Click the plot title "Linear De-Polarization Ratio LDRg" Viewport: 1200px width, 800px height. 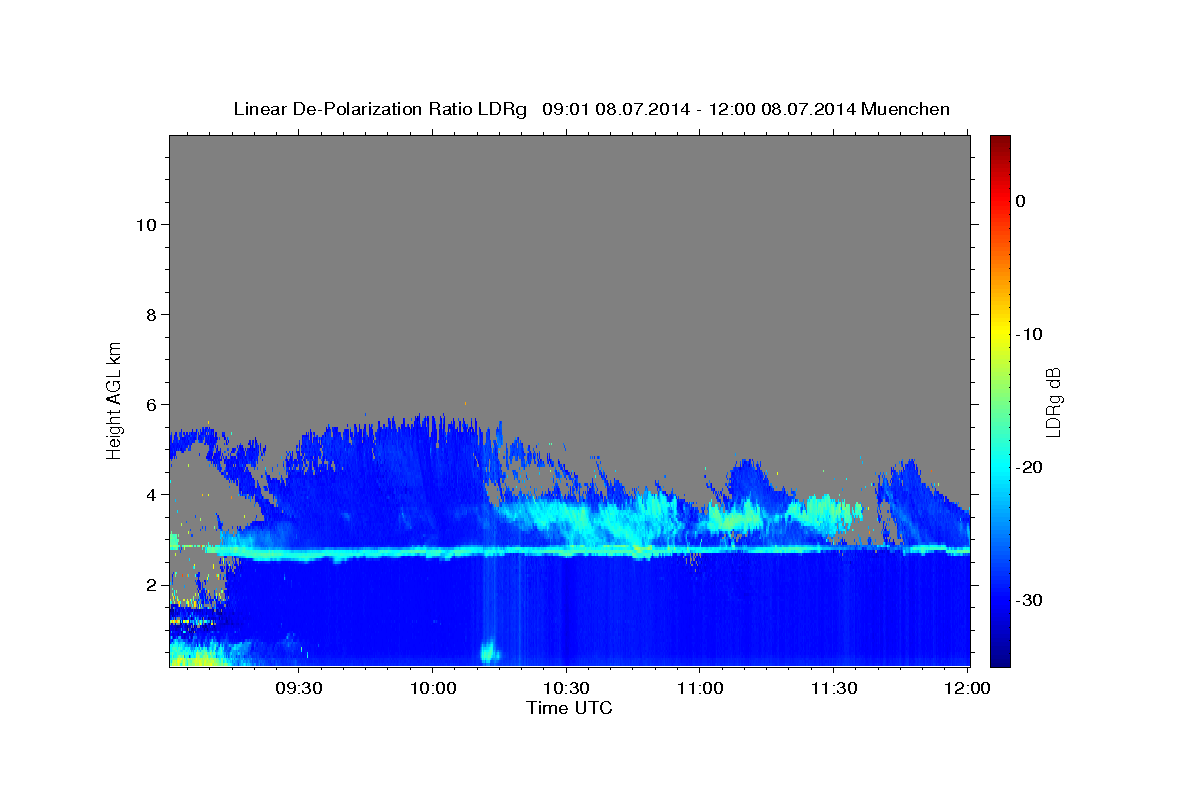point(379,109)
